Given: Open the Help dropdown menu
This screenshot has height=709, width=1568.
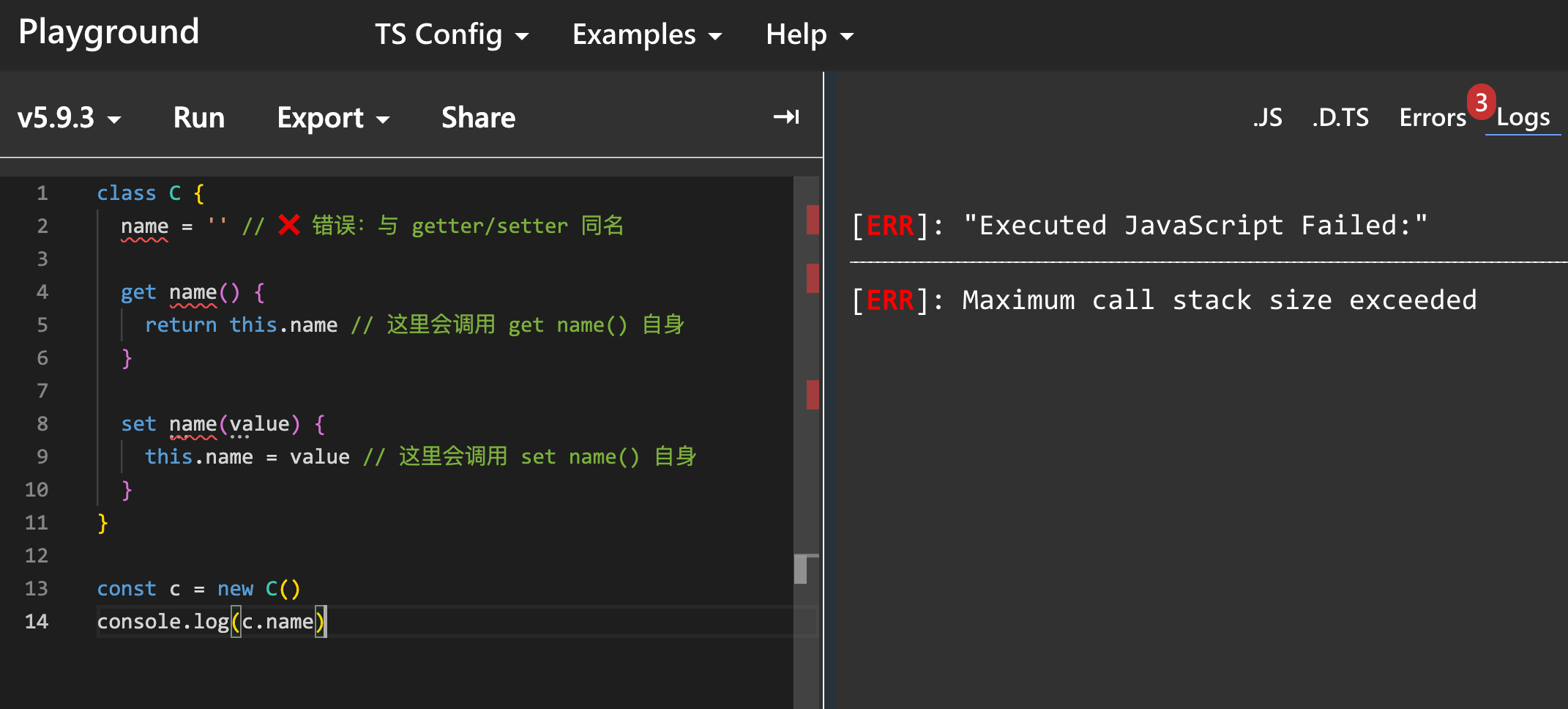Looking at the screenshot, I should (809, 34).
